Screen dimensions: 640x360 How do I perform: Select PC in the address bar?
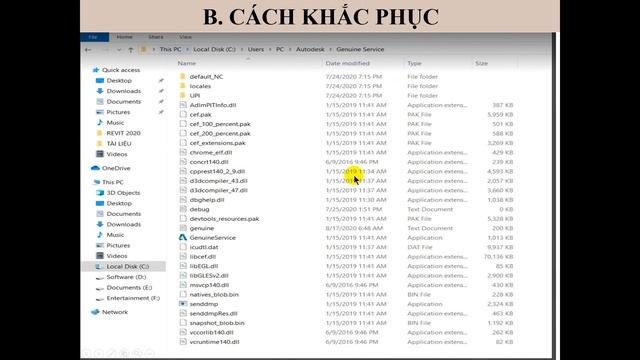coord(280,49)
